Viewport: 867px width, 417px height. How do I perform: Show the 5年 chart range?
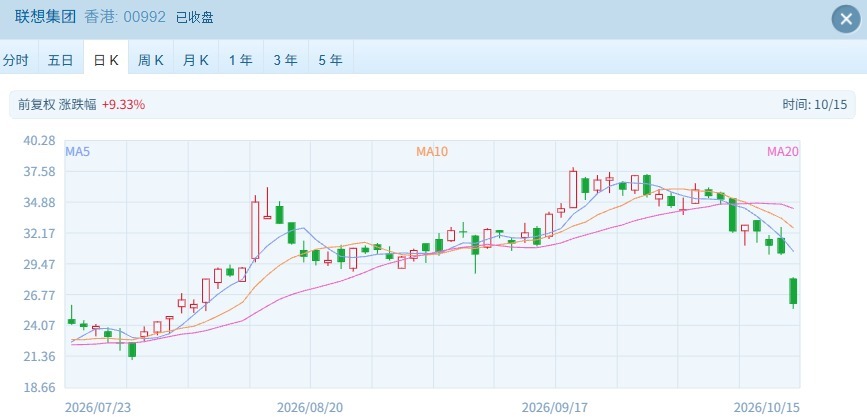(331, 60)
